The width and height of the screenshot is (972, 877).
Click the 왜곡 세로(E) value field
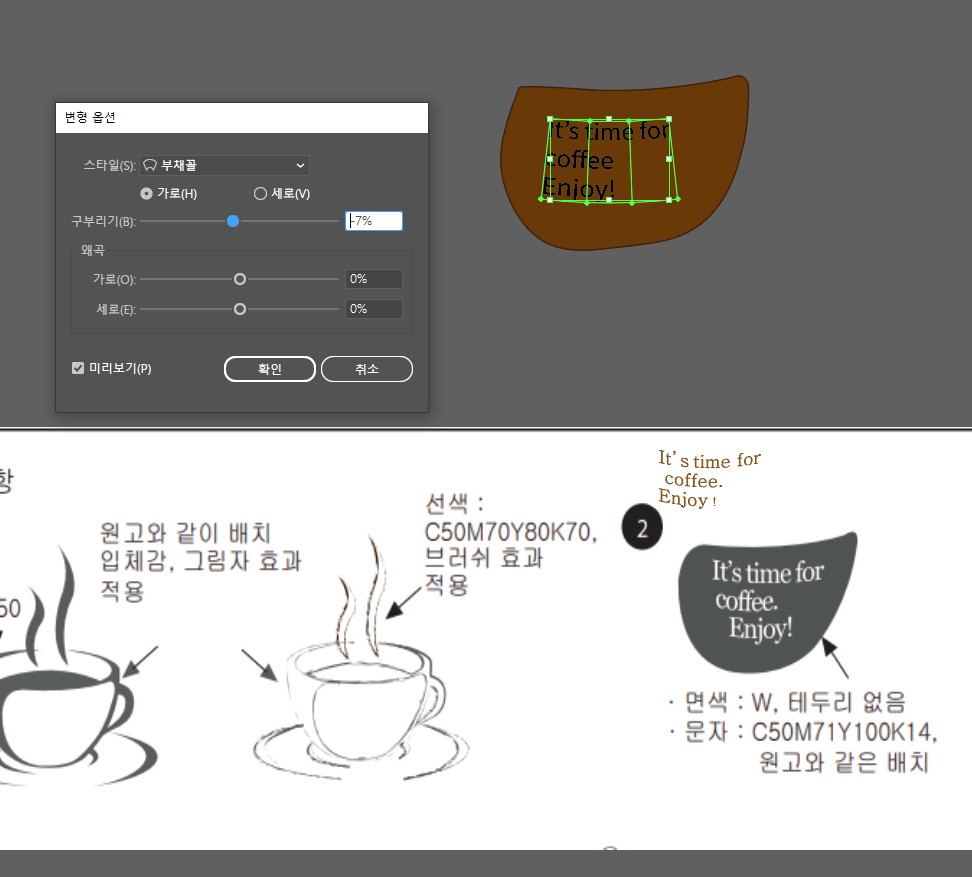tap(374, 309)
